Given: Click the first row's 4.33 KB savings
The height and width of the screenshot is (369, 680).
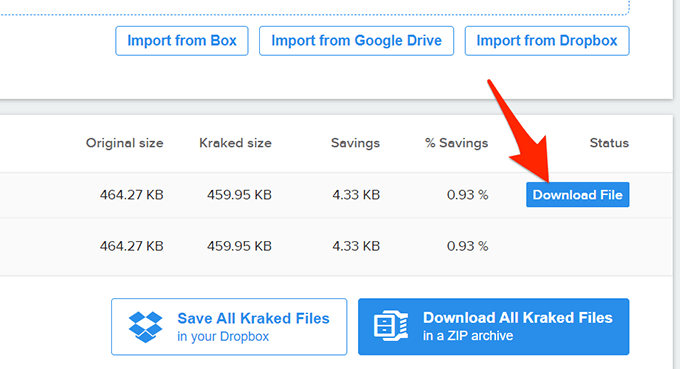Looking at the screenshot, I should tap(356, 195).
